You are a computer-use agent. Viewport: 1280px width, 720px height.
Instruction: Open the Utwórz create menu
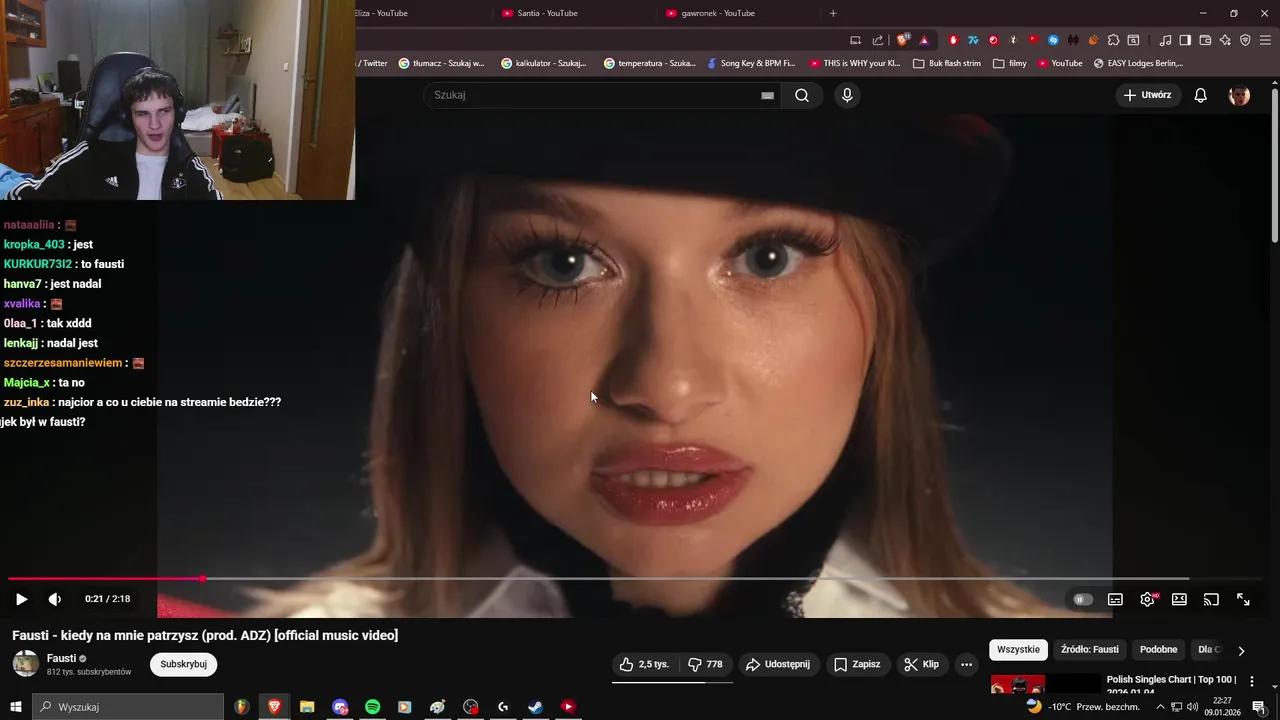coord(1148,95)
